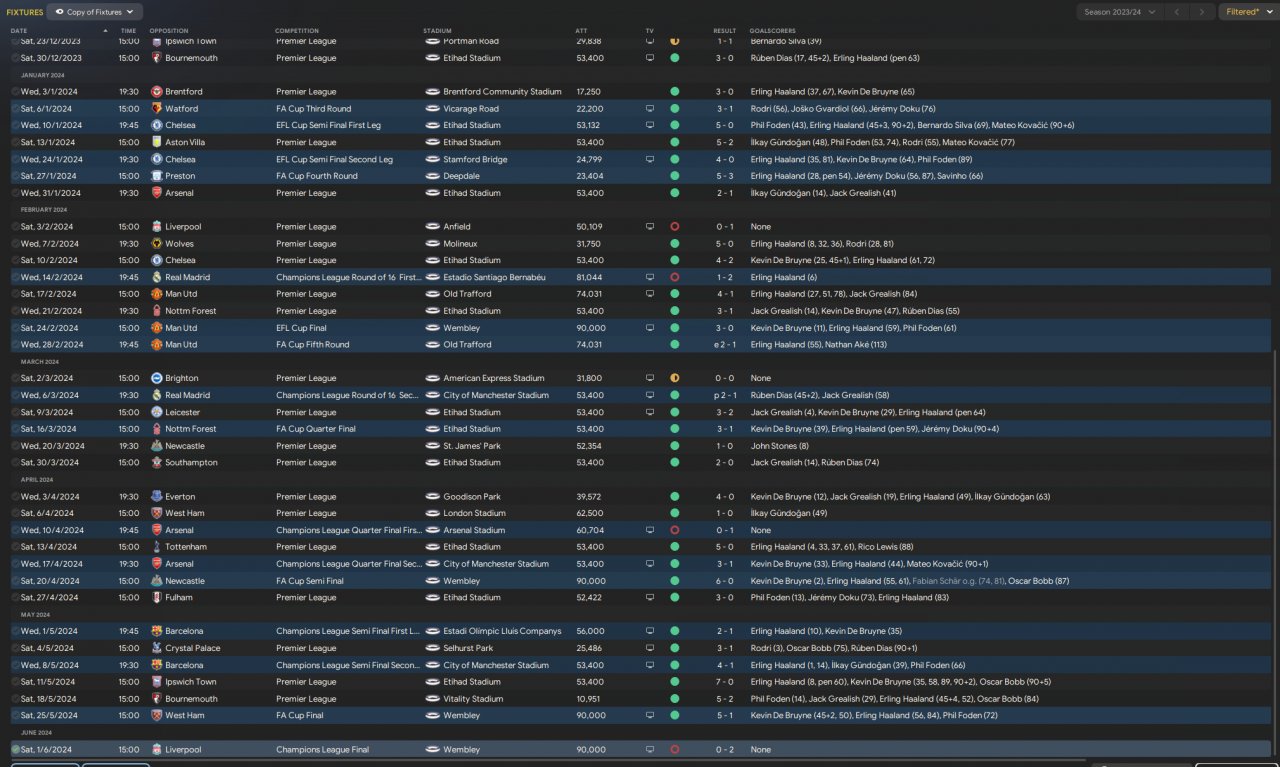
Task: Tick the row selector for Sat, 1/6/2024
Action: point(15,749)
